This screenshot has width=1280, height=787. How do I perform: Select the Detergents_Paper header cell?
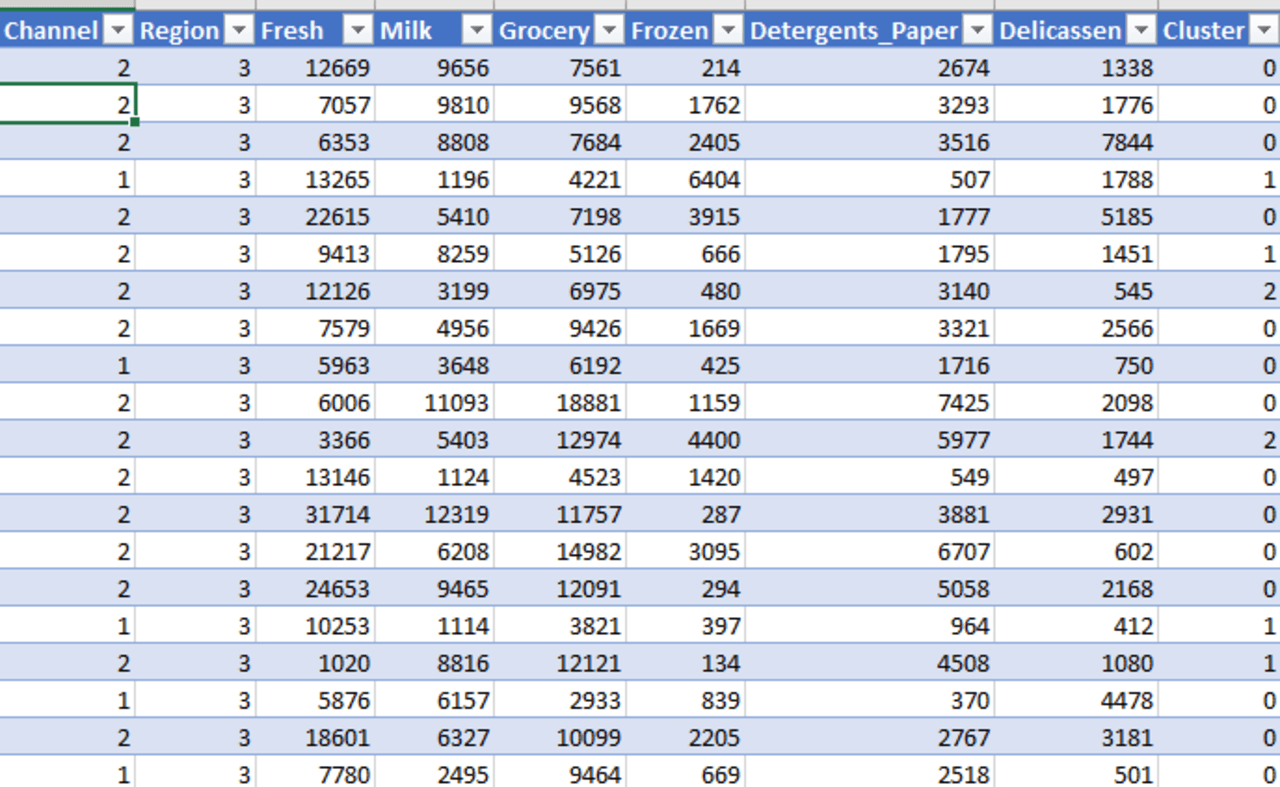point(870,31)
